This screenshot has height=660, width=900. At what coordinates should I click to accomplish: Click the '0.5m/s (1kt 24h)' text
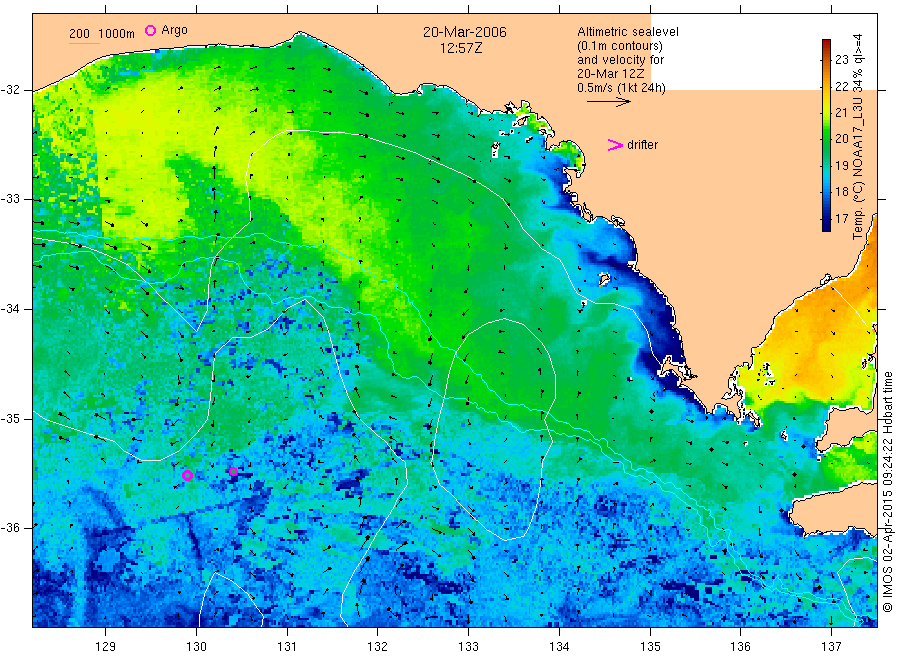click(621, 88)
